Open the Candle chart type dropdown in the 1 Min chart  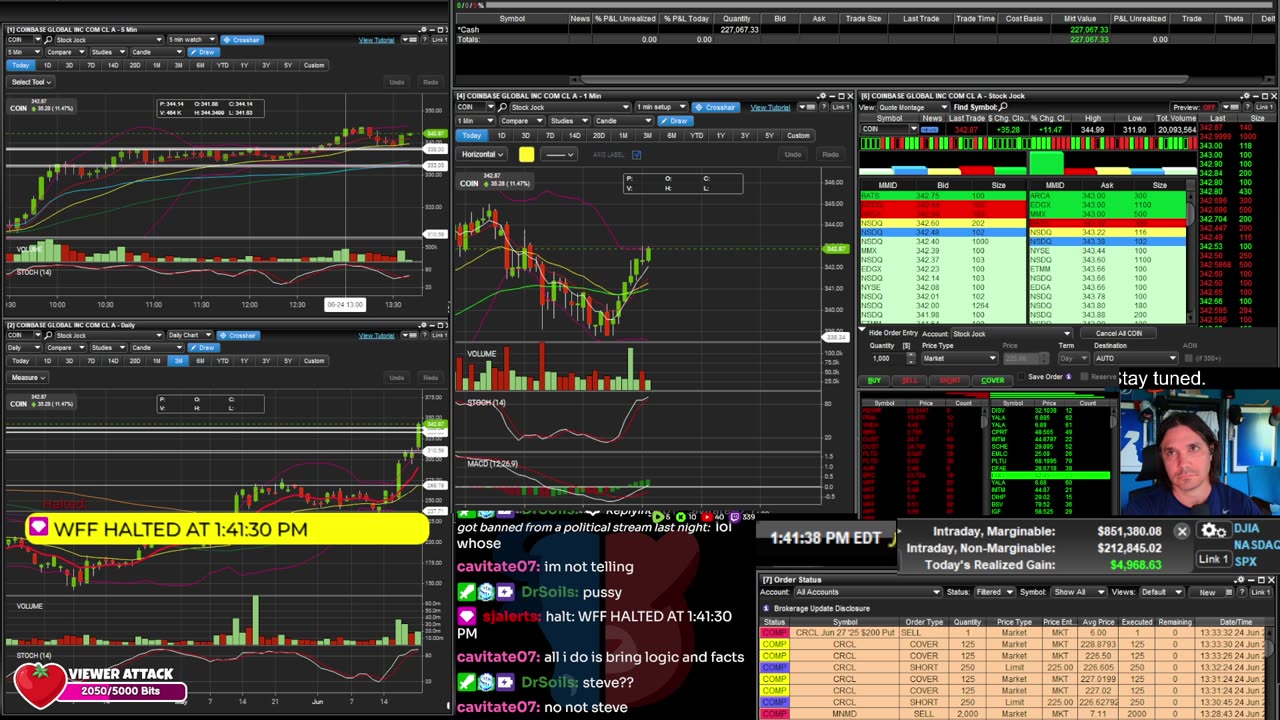coord(624,121)
